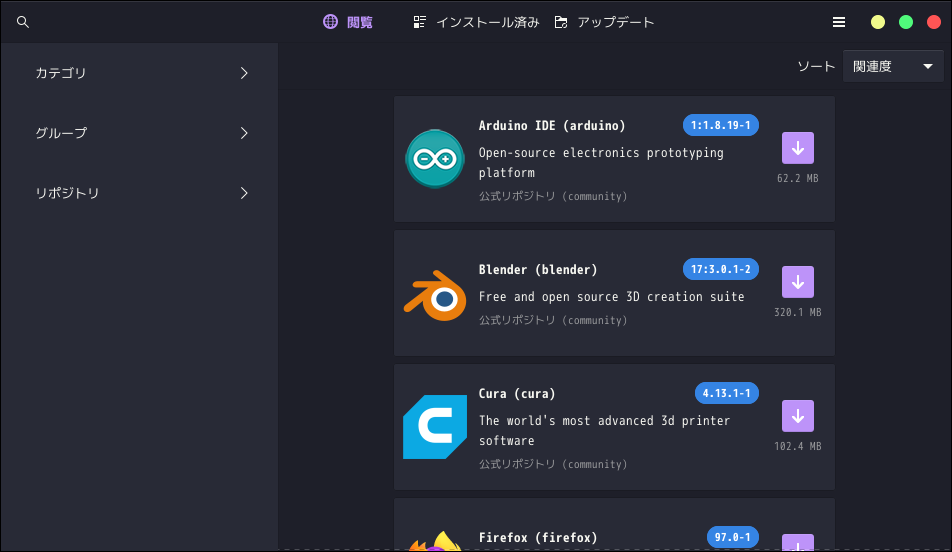Open the Blender (blender) title
Screen dimensions: 952x552
[x=538, y=270]
